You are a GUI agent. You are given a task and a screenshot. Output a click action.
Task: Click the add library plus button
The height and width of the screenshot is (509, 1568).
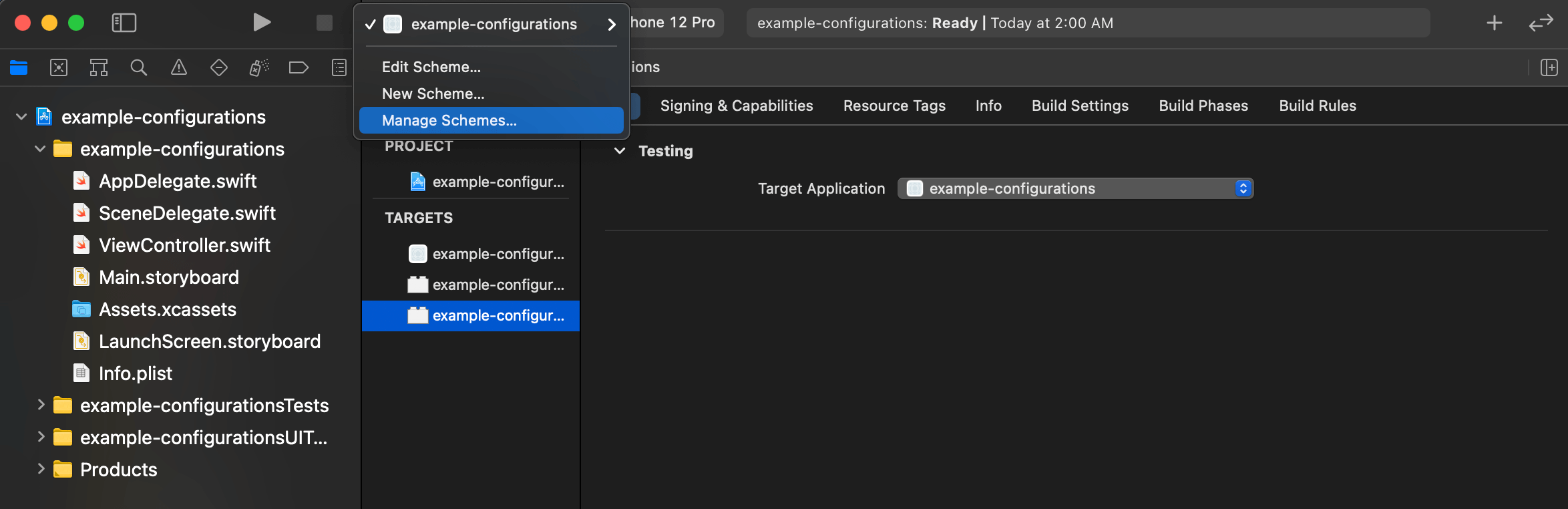click(1495, 23)
